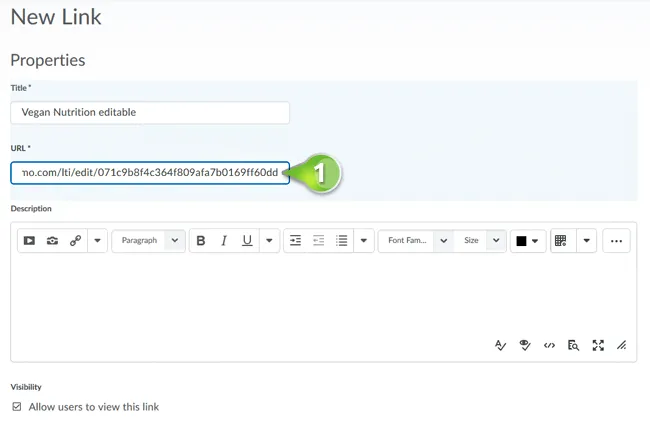Toggle underline formatting
The image size is (650, 433).
[x=247, y=240]
